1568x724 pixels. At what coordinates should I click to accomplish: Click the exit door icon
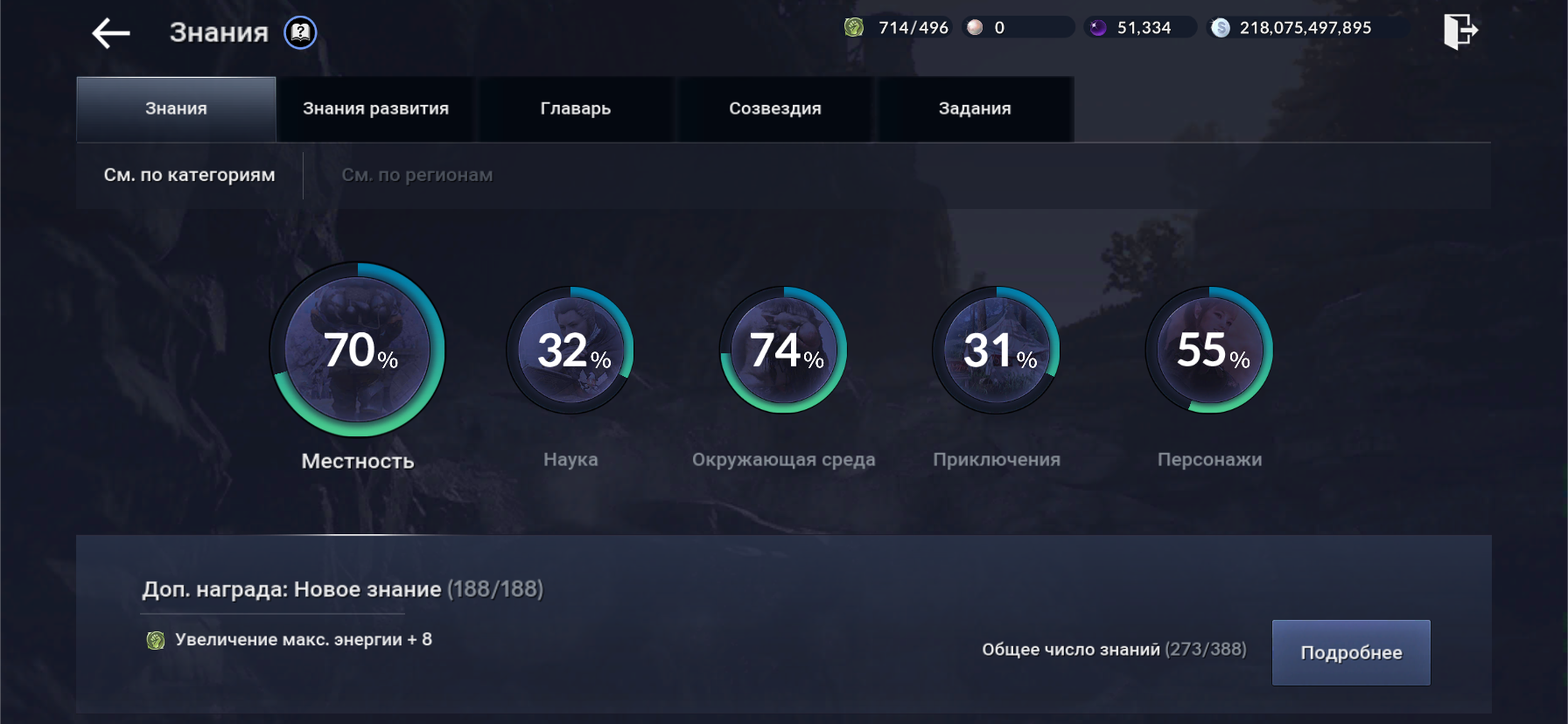[x=1459, y=31]
